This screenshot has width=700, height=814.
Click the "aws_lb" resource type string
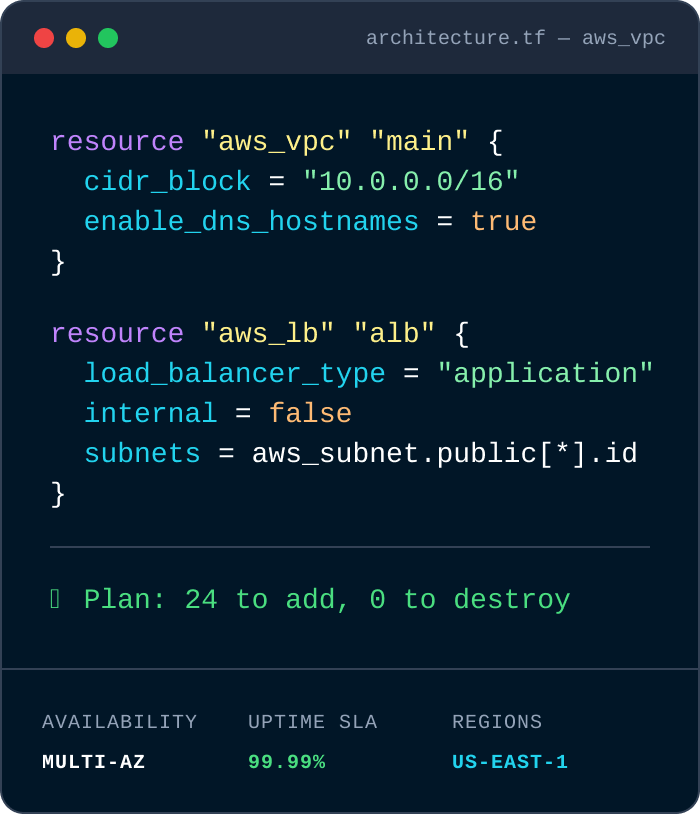tap(268, 333)
